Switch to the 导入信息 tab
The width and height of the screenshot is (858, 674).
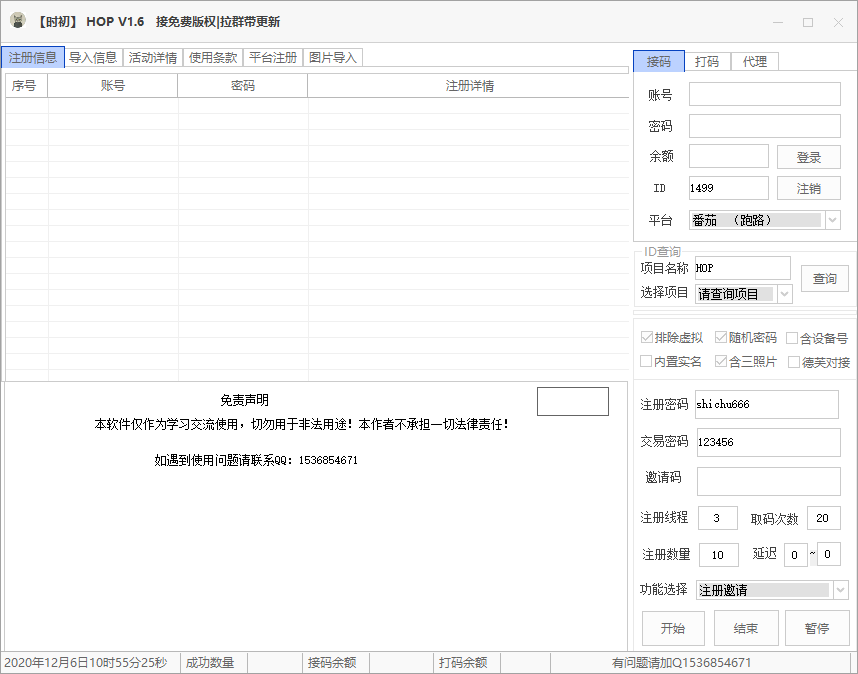(x=93, y=58)
